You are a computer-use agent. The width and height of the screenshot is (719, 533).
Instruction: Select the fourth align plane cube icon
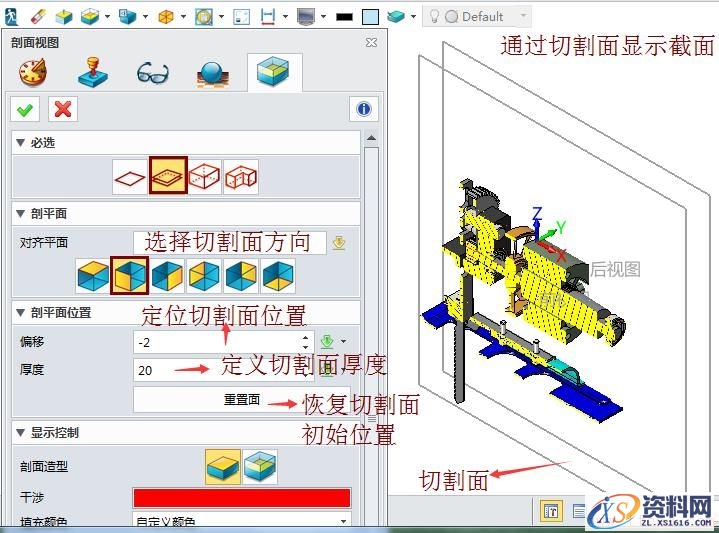click(205, 276)
